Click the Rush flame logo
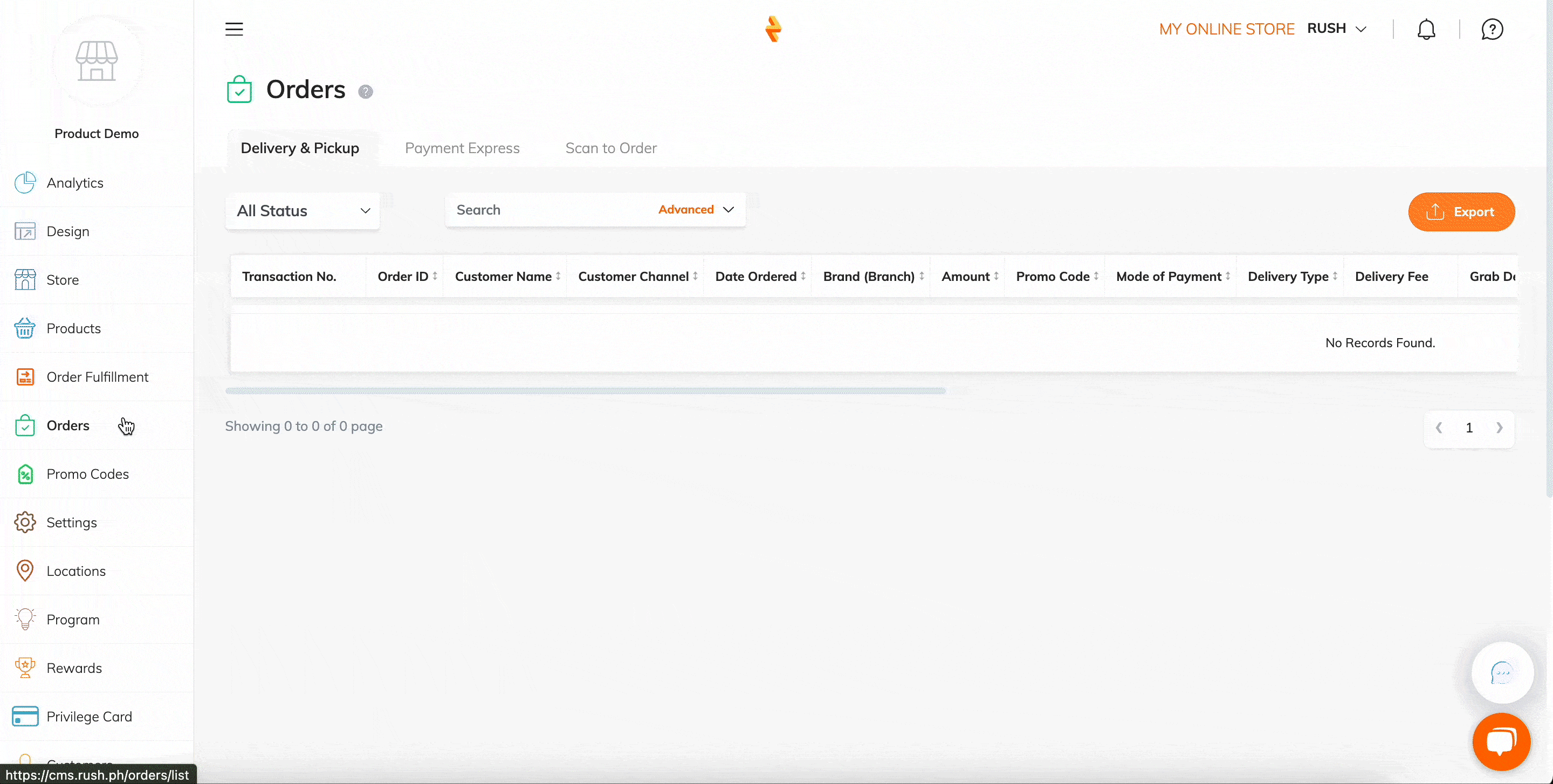The width and height of the screenshot is (1553, 784). 773,29
